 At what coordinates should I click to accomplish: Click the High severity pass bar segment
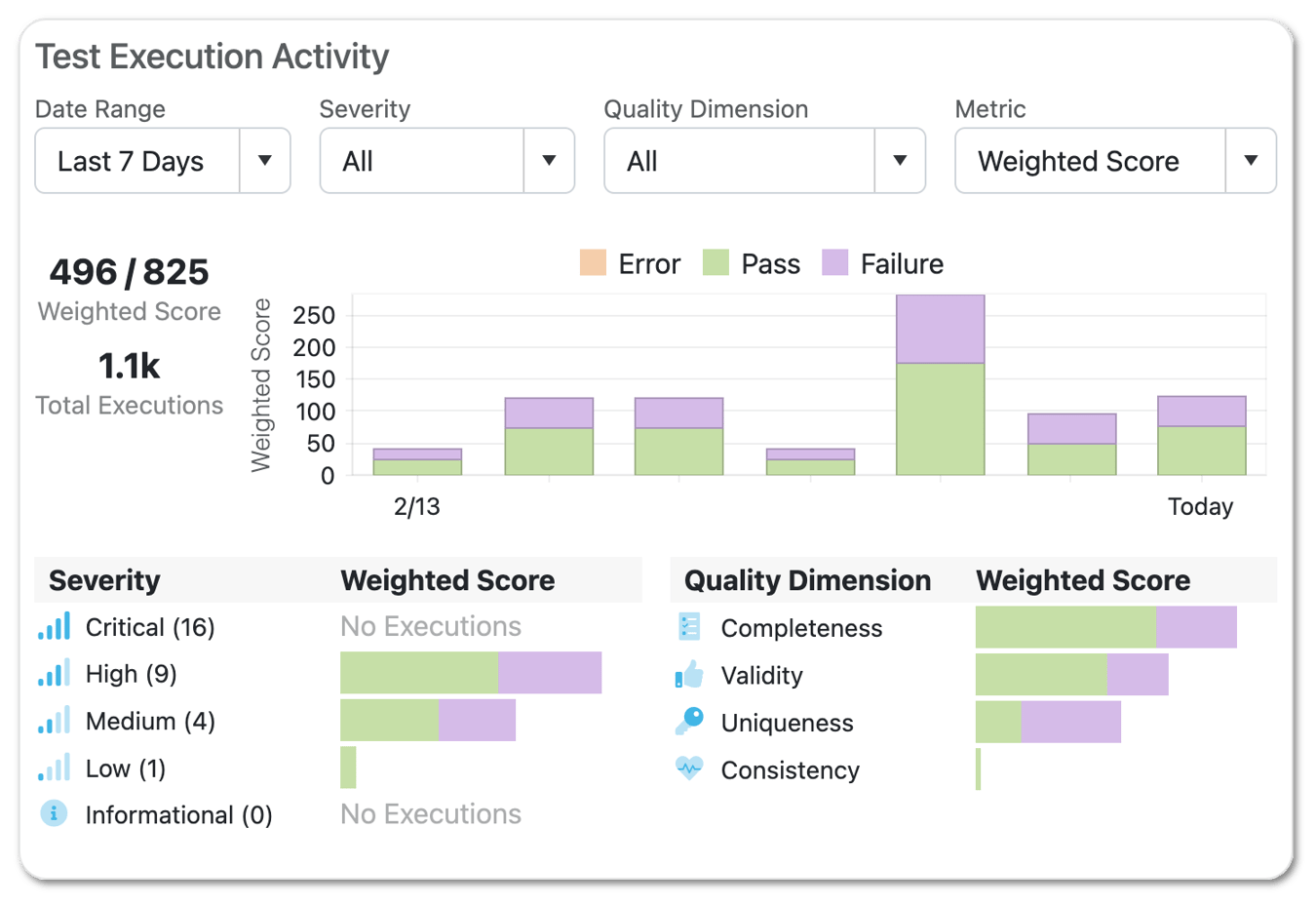(x=419, y=673)
